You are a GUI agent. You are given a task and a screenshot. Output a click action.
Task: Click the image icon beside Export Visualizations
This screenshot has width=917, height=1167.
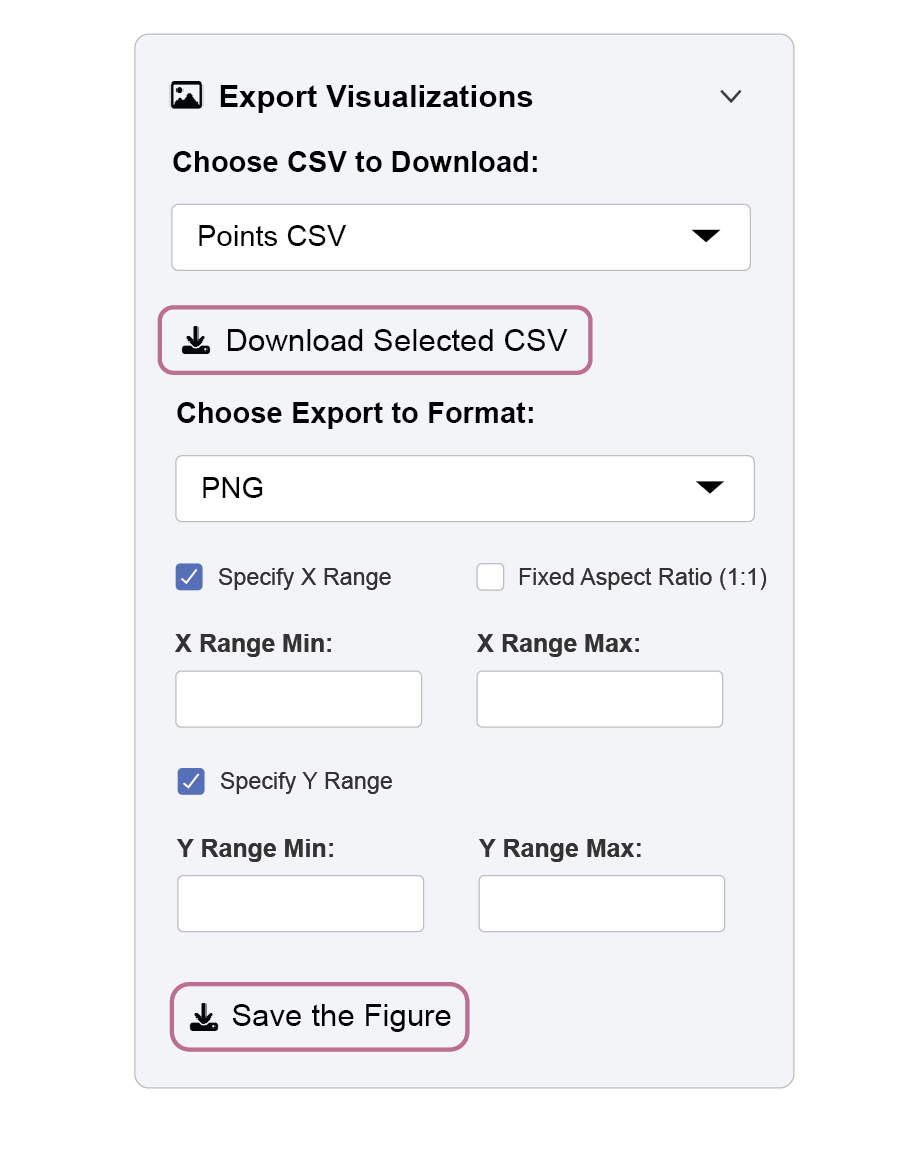click(187, 96)
